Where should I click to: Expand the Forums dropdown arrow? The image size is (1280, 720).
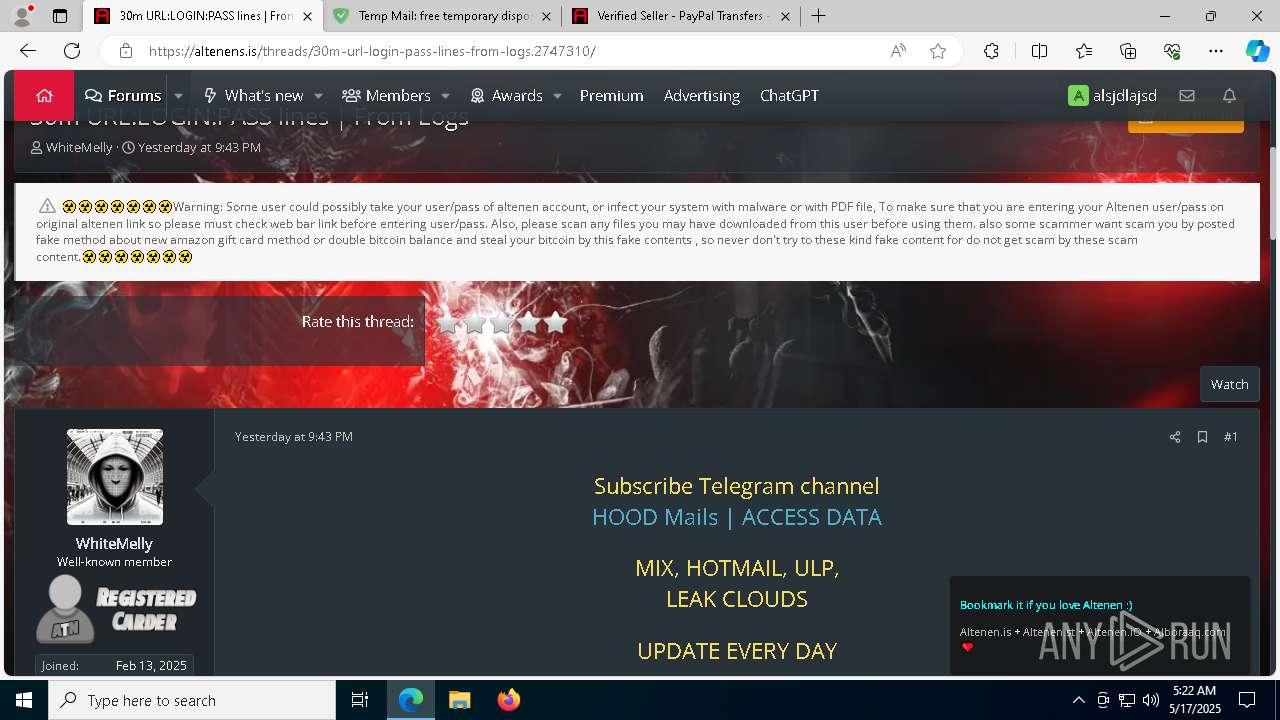(x=179, y=96)
